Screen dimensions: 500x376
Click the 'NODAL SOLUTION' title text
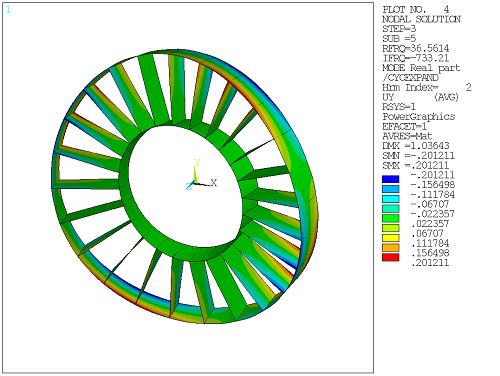[421, 19]
